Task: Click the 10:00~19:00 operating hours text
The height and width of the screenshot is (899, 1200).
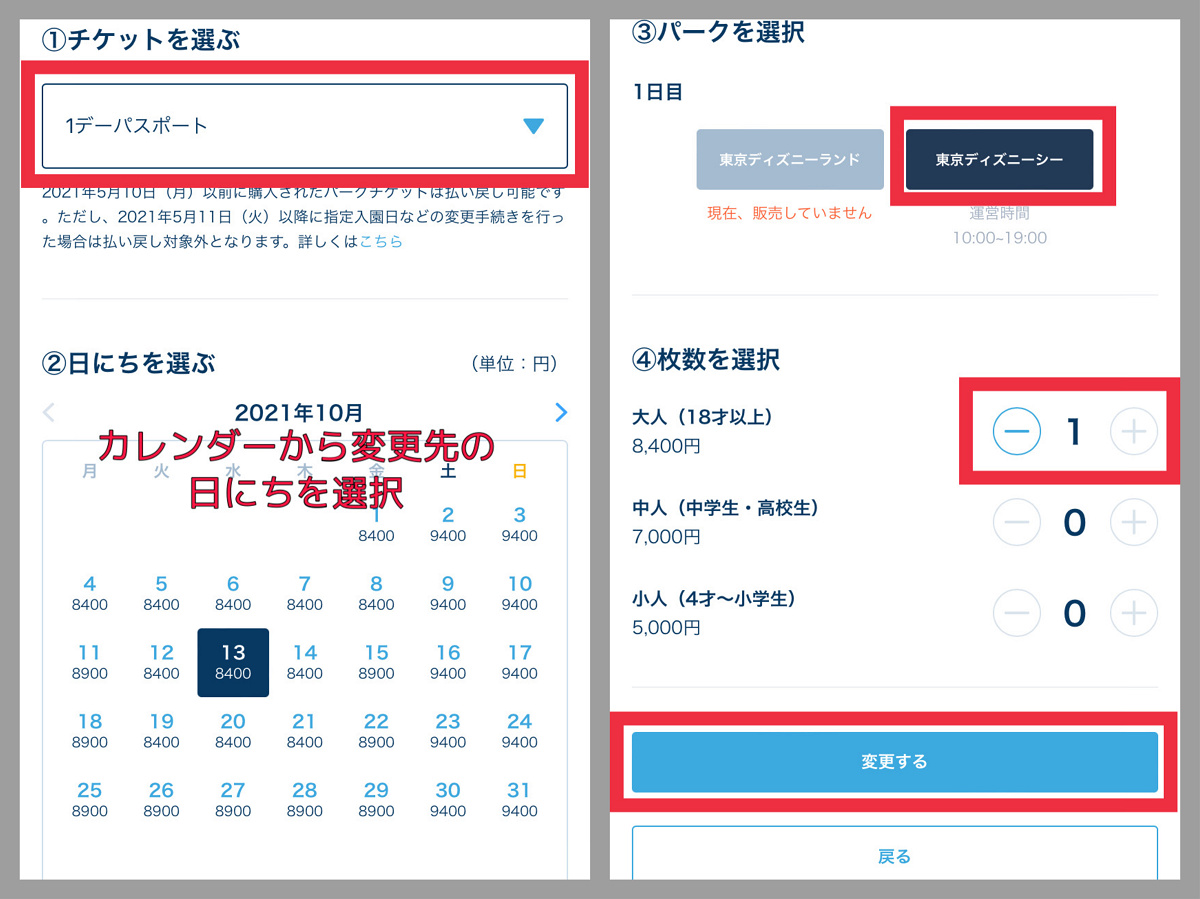Action: (x=999, y=238)
